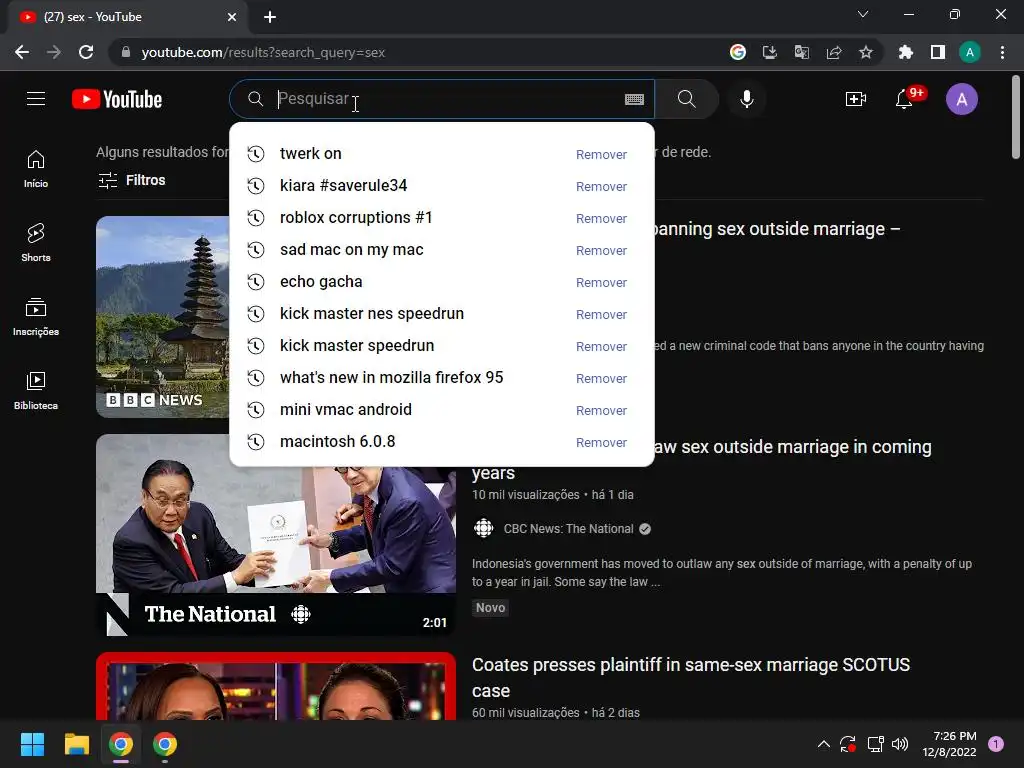Remove mini vmac android from history
This screenshot has height=768, width=1024.
tap(601, 411)
